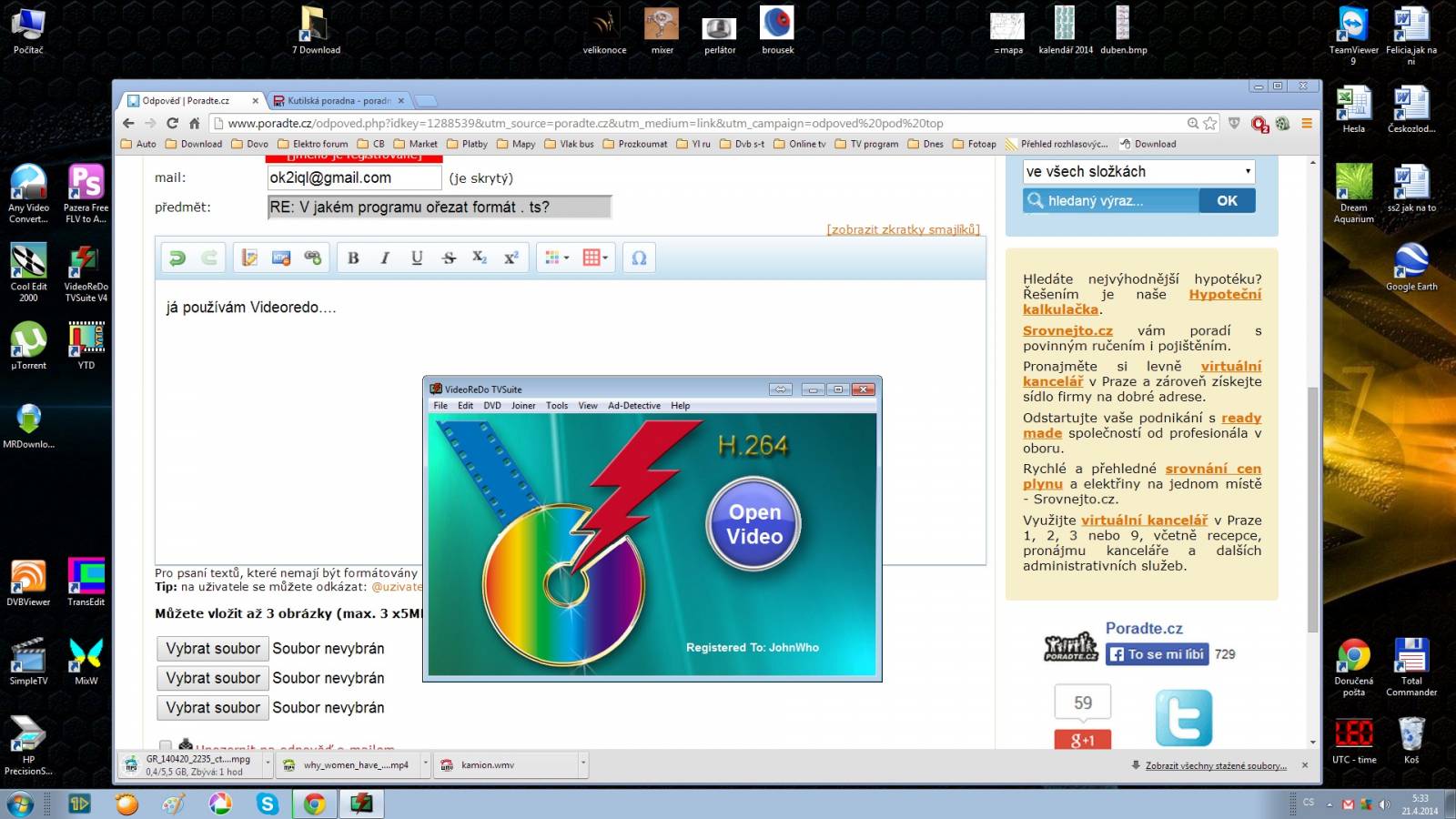Click the O2 extension icon in Chrome
This screenshot has width=1456, height=819.
tap(1259, 124)
